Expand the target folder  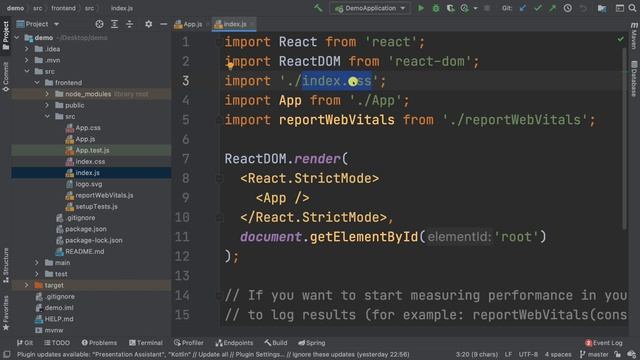pyautogui.click(x=27, y=285)
